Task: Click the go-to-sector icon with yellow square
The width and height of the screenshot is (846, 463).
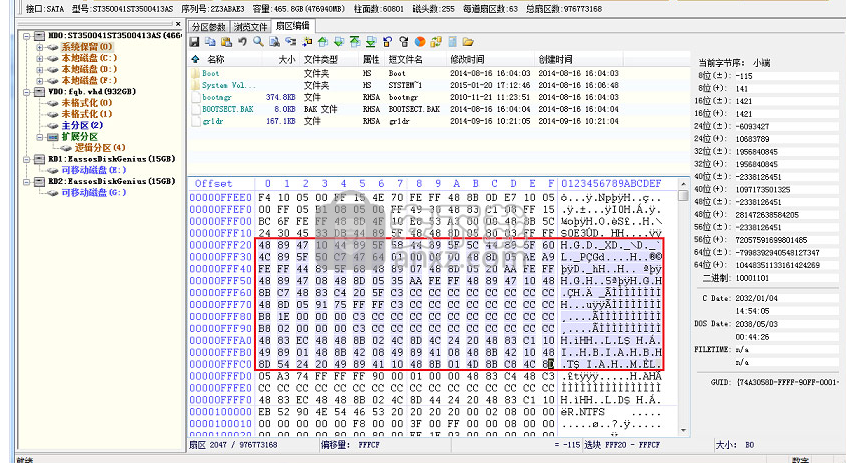Action: tap(307, 42)
